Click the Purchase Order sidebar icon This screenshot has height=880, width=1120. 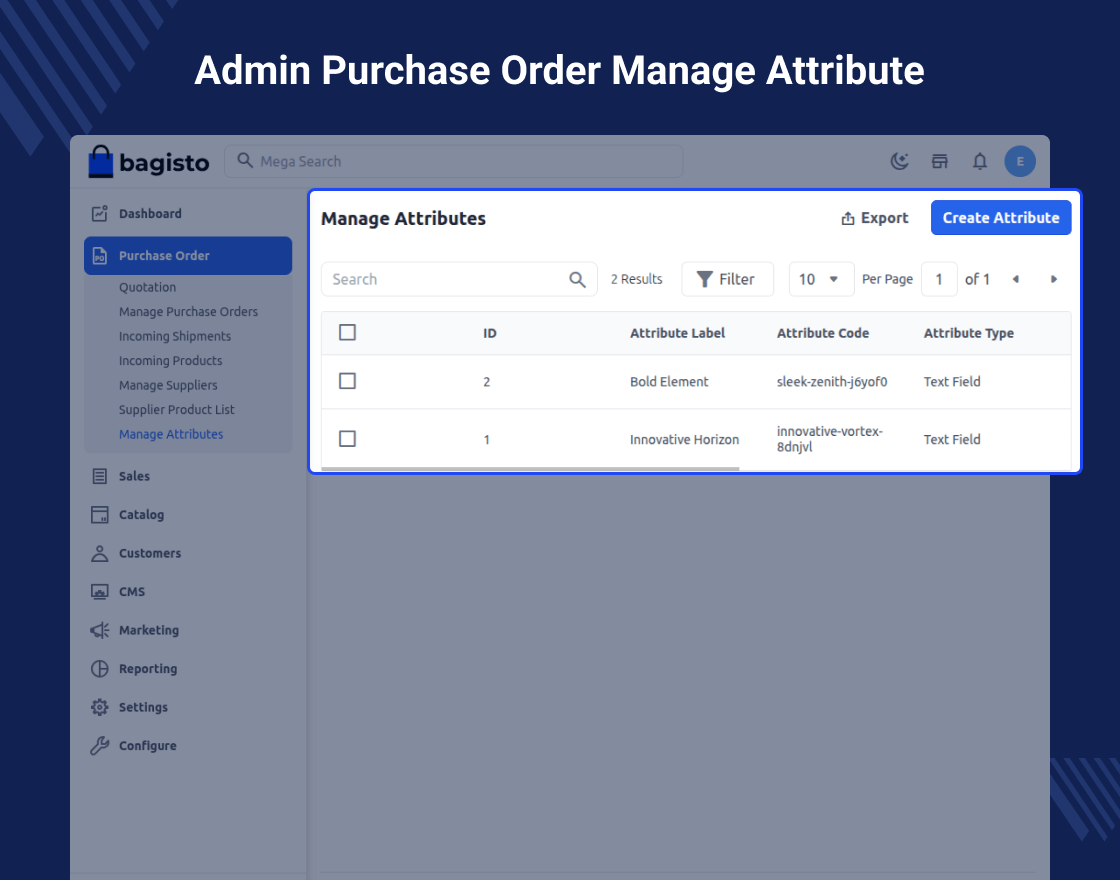(100, 256)
